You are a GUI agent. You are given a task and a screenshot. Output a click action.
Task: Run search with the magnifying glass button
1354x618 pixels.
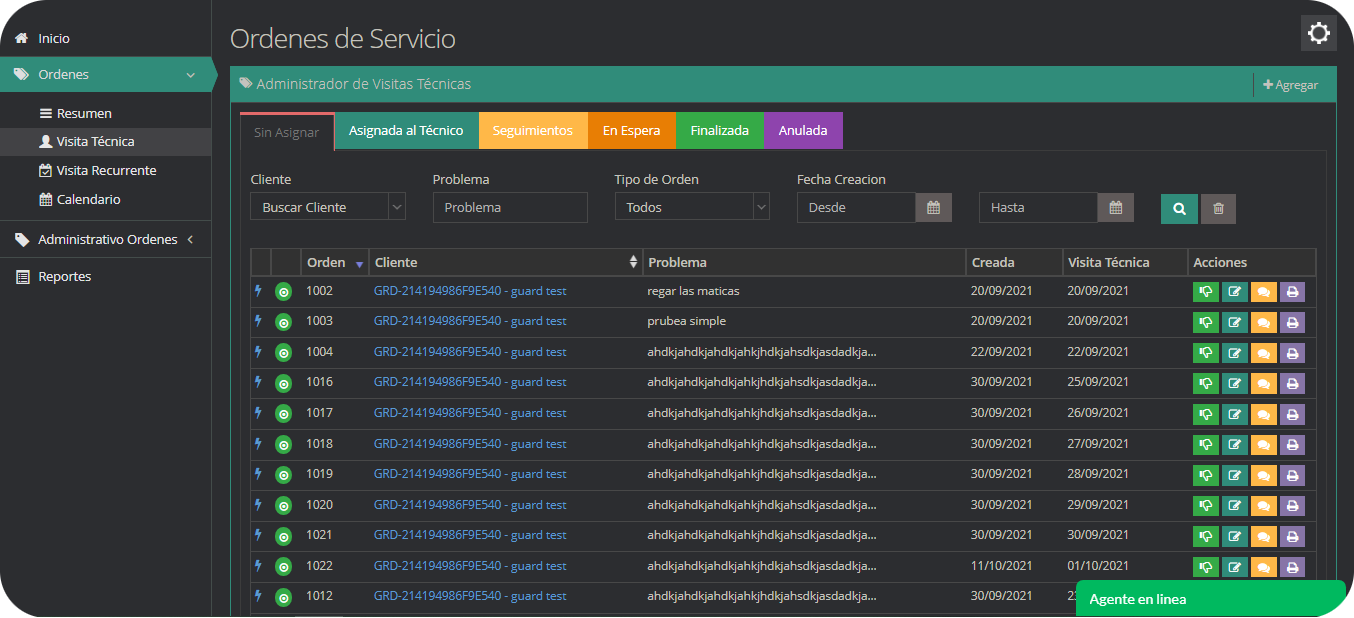coord(1179,208)
